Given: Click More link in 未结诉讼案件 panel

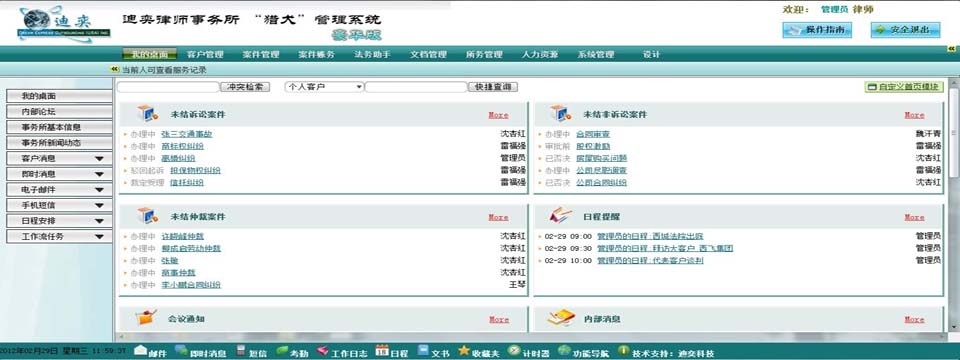Looking at the screenshot, I should pos(498,115).
